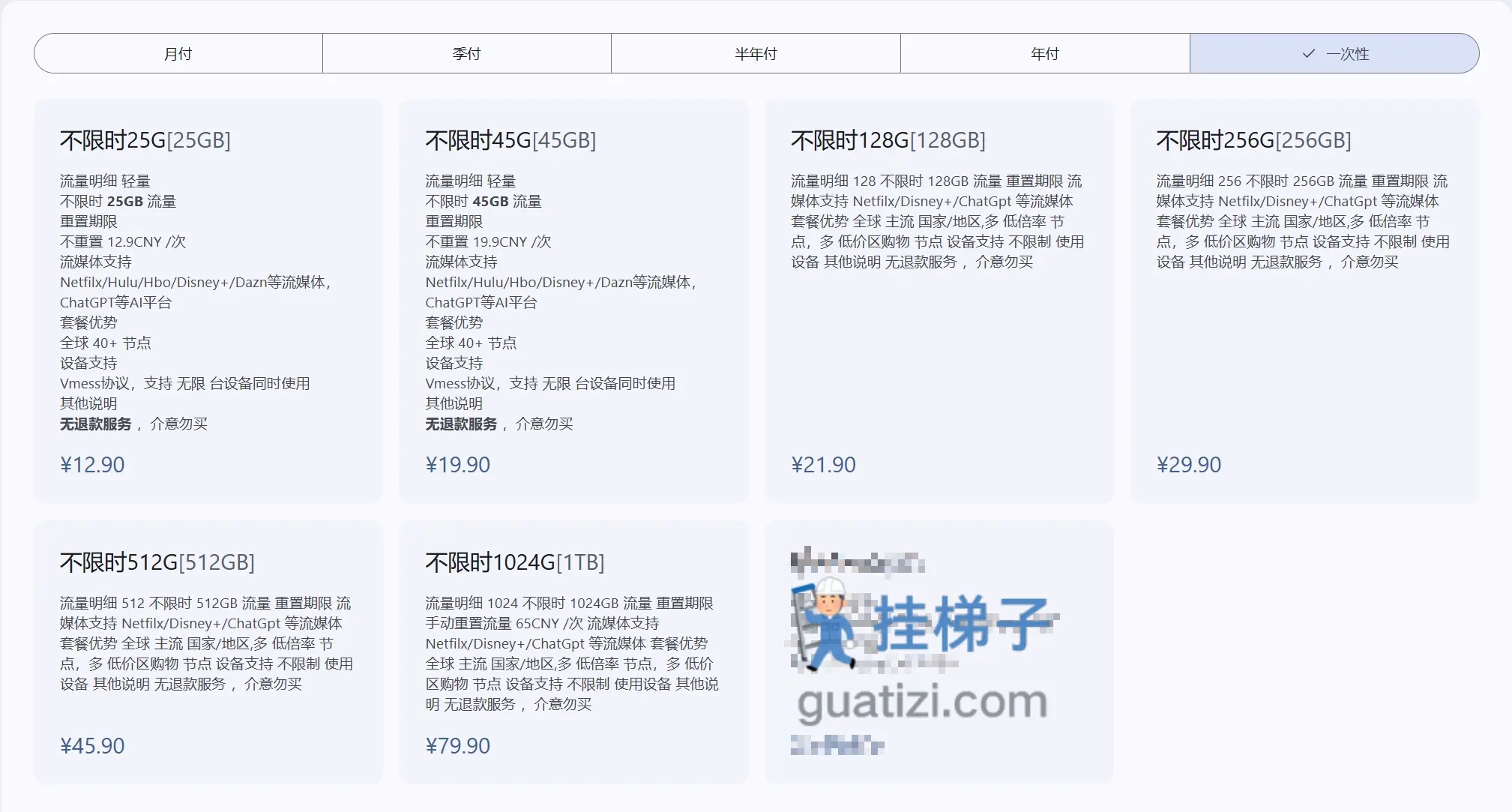
Task: Select the 月付 billing tab
Action: (178, 53)
